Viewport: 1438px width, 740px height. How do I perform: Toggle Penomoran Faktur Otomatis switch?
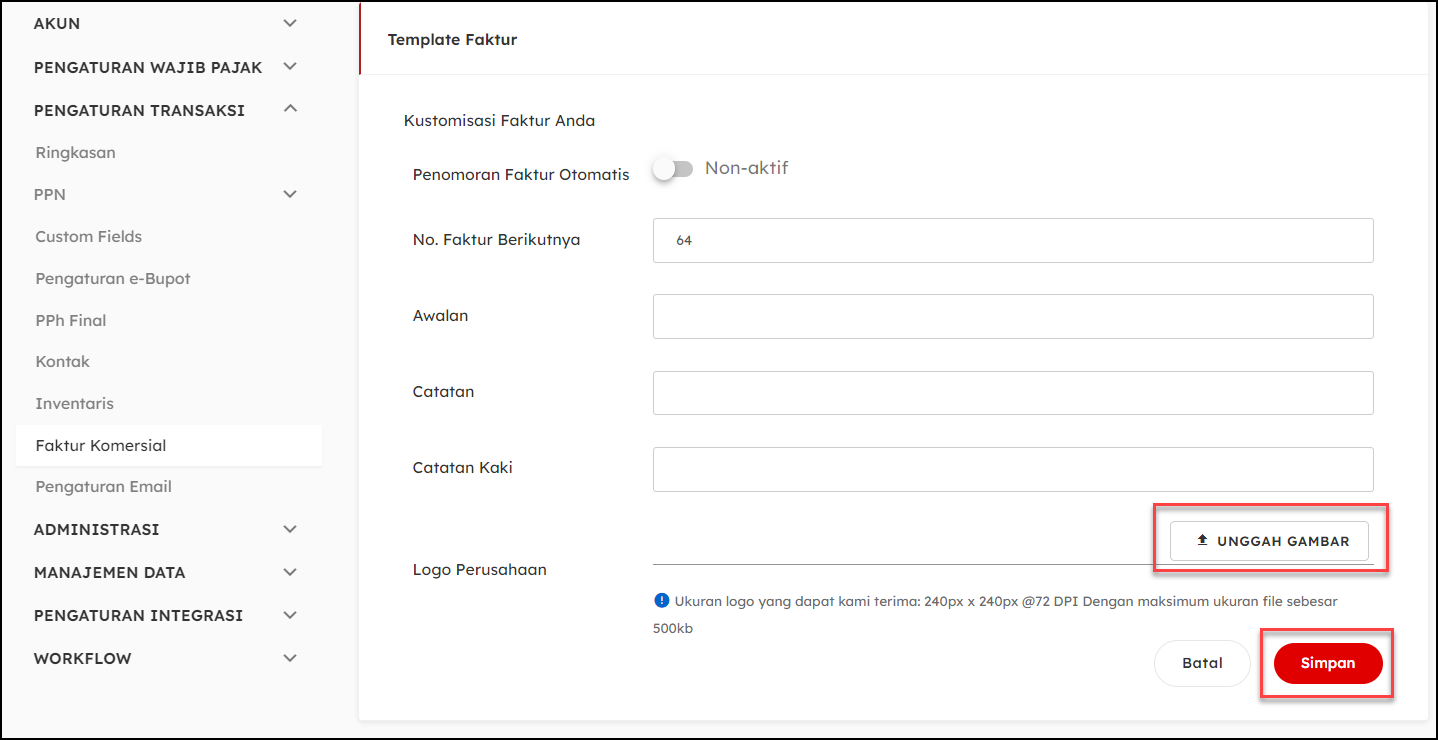coord(672,170)
